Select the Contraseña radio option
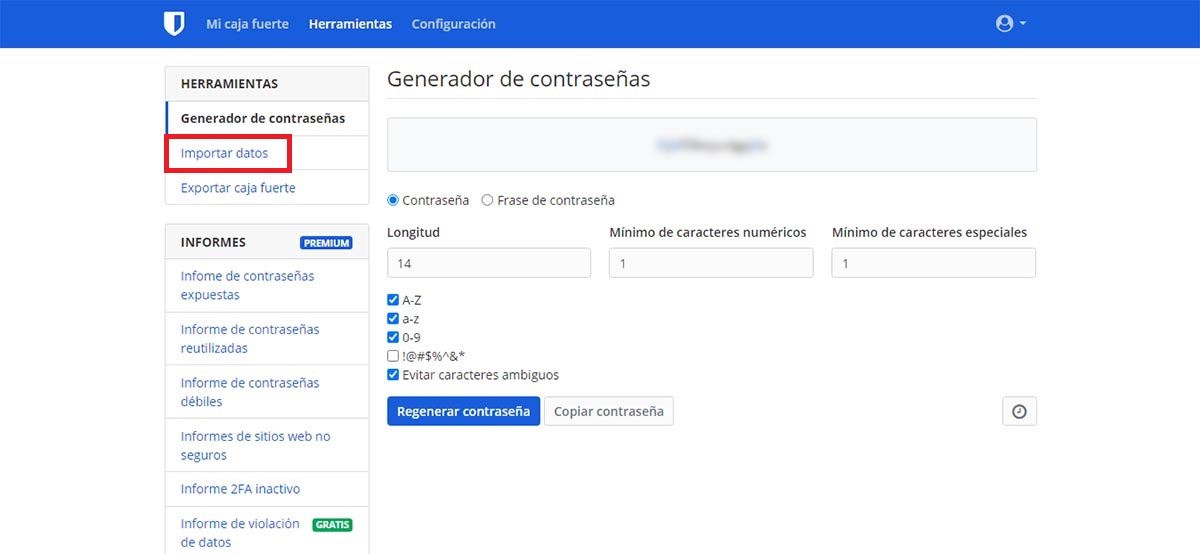1200x554 pixels. pos(393,200)
